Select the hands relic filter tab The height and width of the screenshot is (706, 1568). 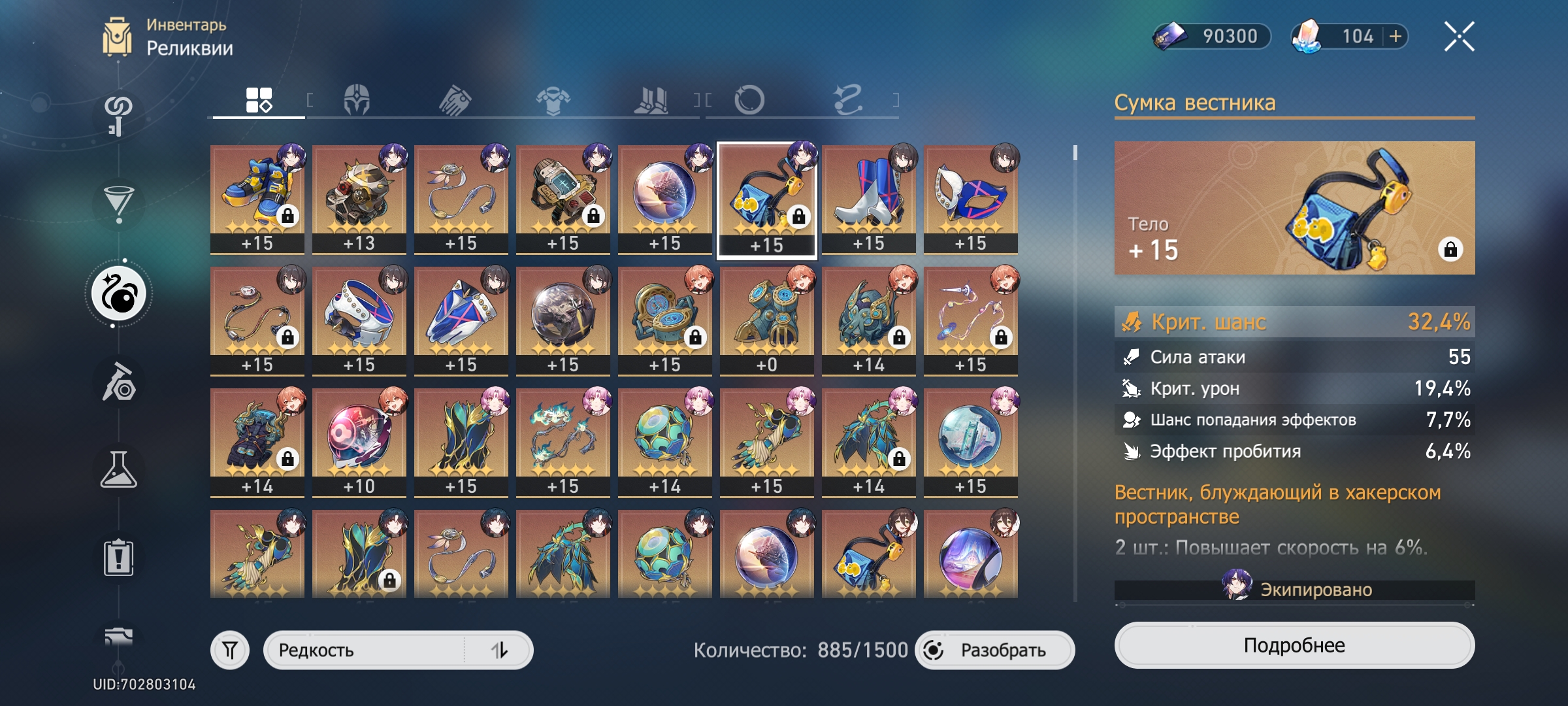click(x=455, y=101)
